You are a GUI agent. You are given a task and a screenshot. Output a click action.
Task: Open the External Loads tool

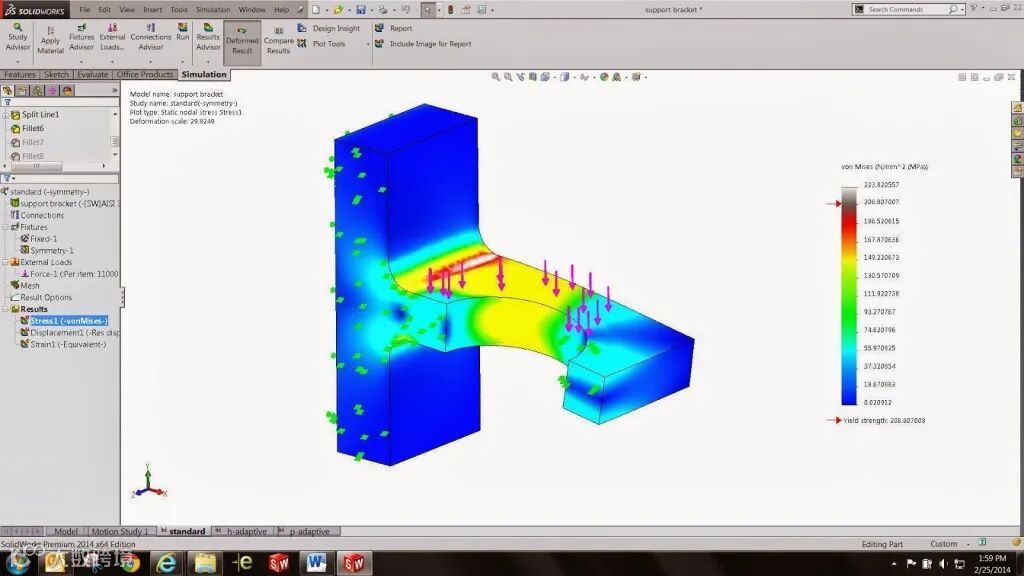pyautogui.click(x=112, y=37)
